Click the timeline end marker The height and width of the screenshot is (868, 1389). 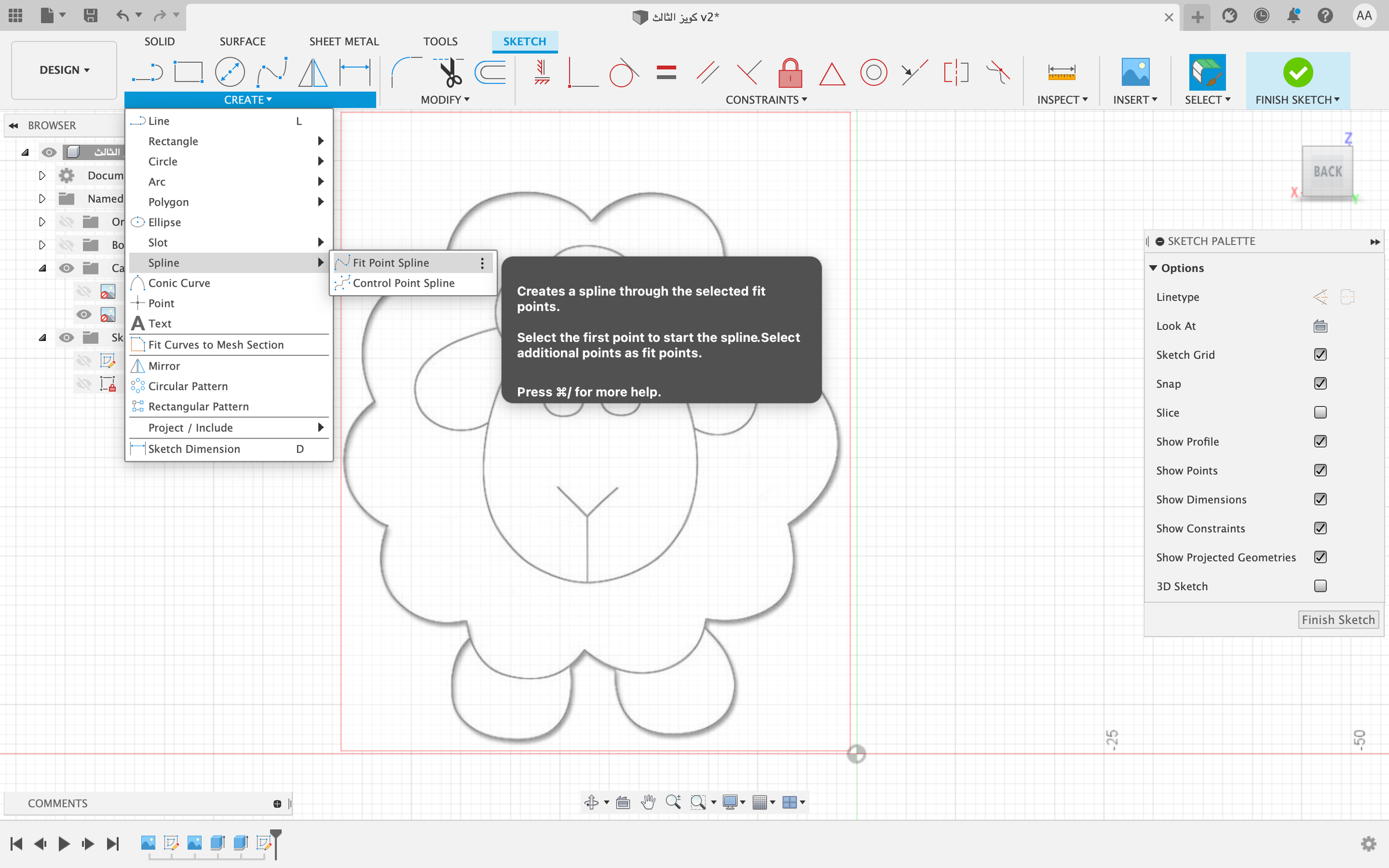[276, 844]
